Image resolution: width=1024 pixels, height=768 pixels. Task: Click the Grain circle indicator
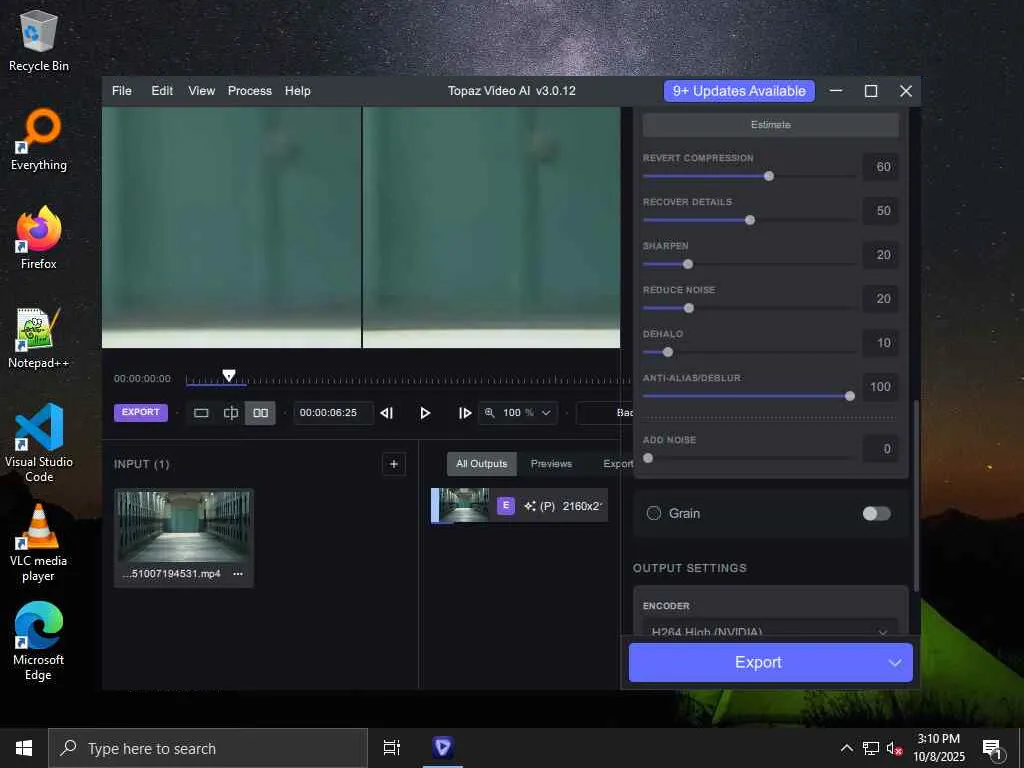654,513
